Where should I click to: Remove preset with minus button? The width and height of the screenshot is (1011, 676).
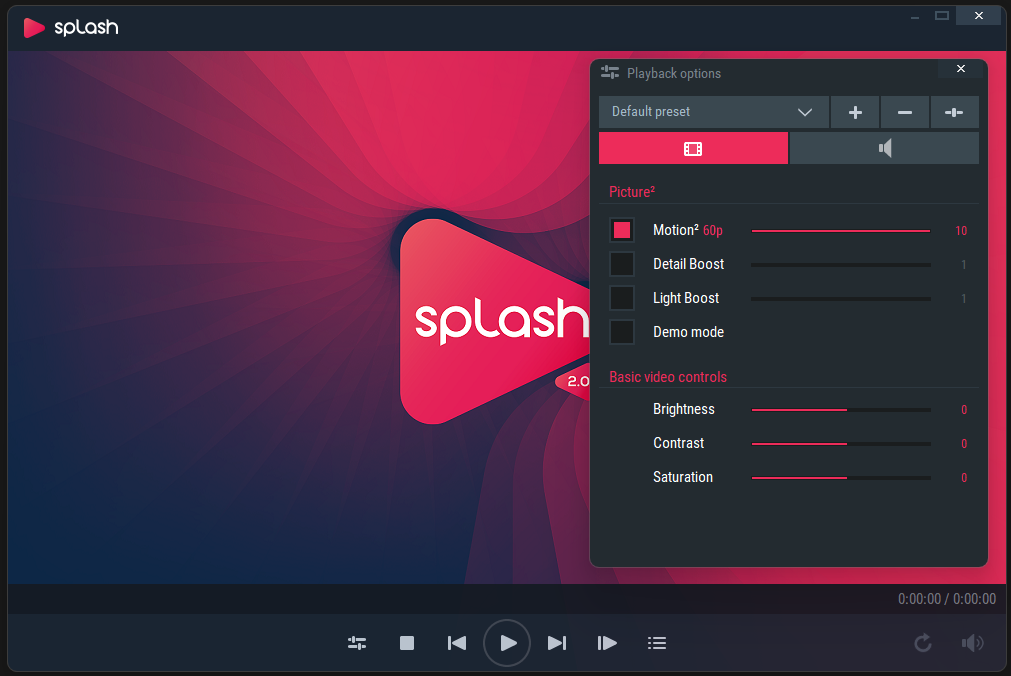point(905,112)
